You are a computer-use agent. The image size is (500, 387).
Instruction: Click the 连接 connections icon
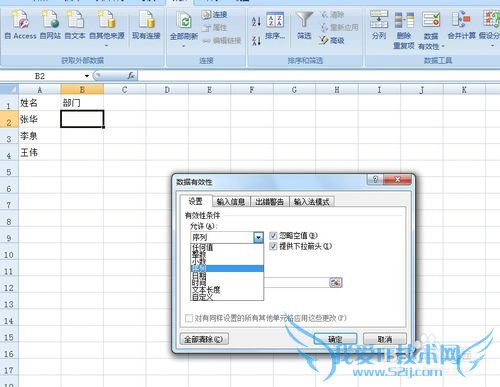point(206,14)
